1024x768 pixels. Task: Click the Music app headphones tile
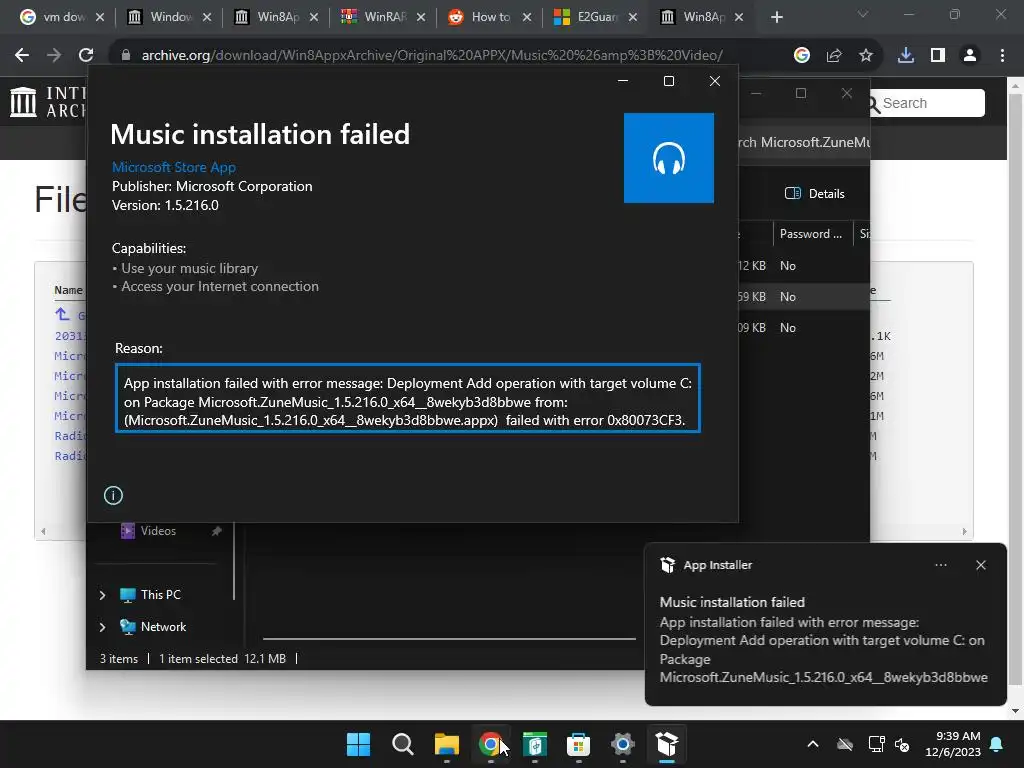coord(669,158)
